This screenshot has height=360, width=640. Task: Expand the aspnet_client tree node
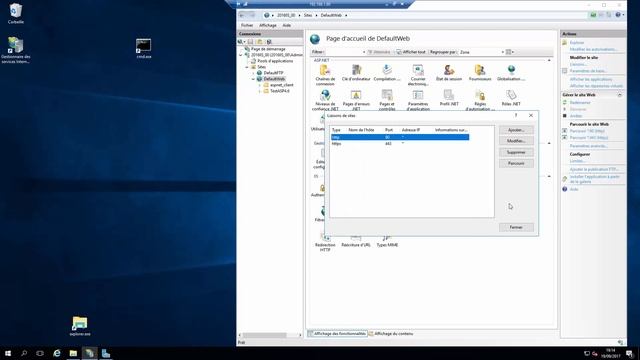[x=260, y=85]
